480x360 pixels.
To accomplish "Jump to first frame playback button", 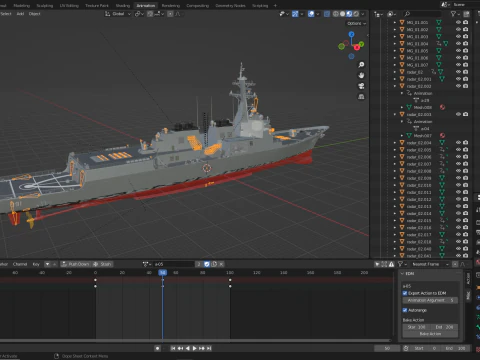I will pyautogui.click(x=173, y=348).
